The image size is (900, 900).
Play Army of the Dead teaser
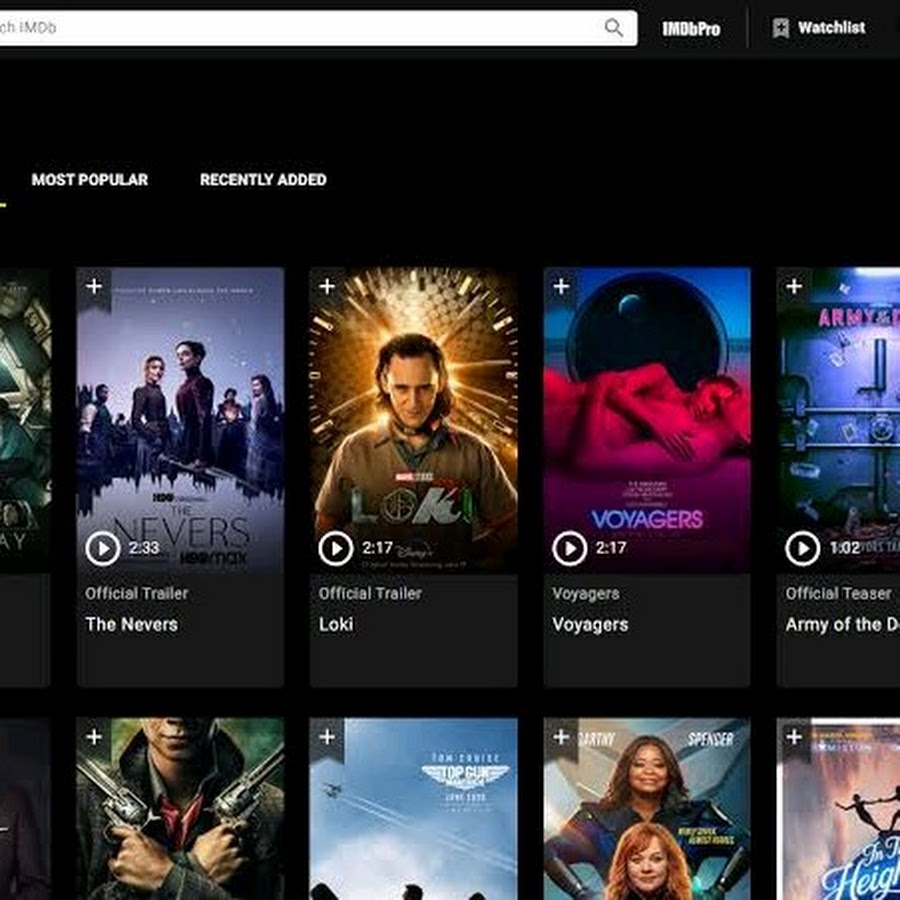802,549
